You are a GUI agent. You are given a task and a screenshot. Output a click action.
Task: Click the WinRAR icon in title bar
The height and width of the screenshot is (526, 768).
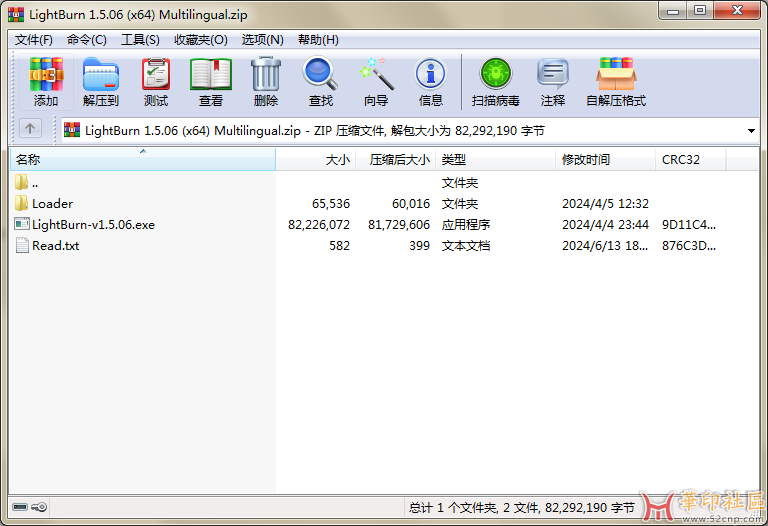click(x=16, y=15)
